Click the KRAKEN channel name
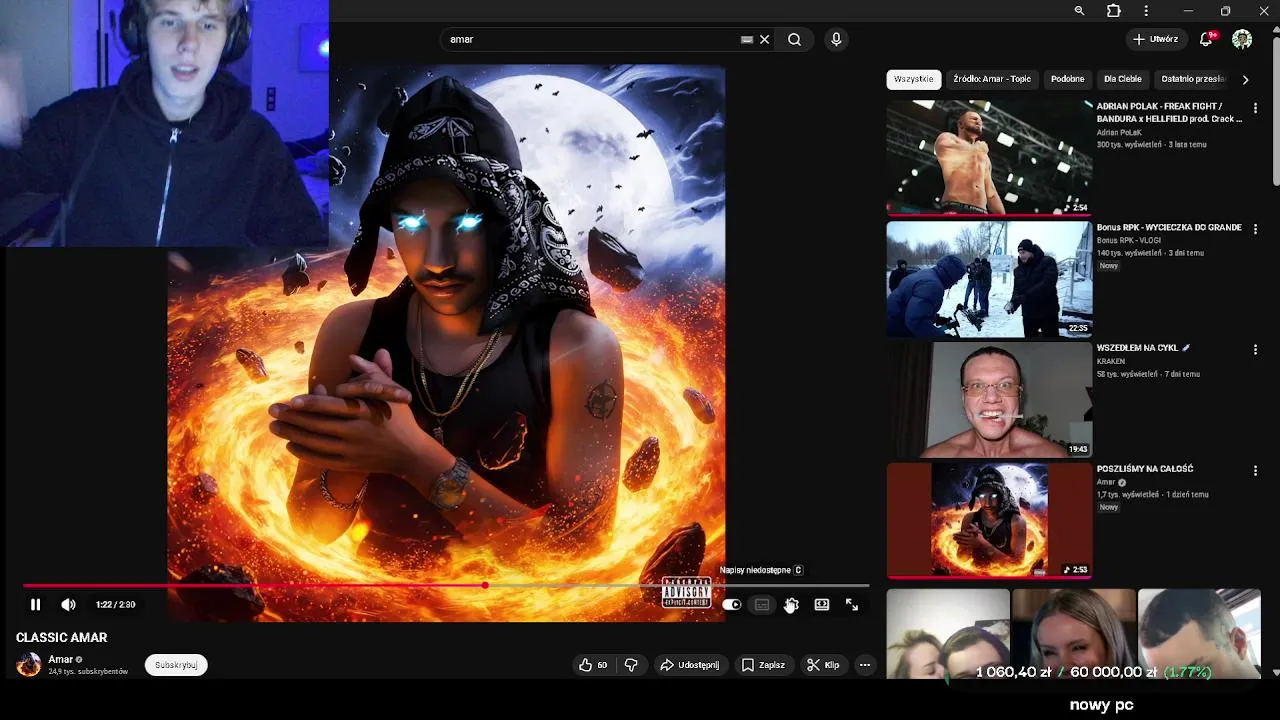Image resolution: width=1280 pixels, height=720 pixels. coord(1111,361)
